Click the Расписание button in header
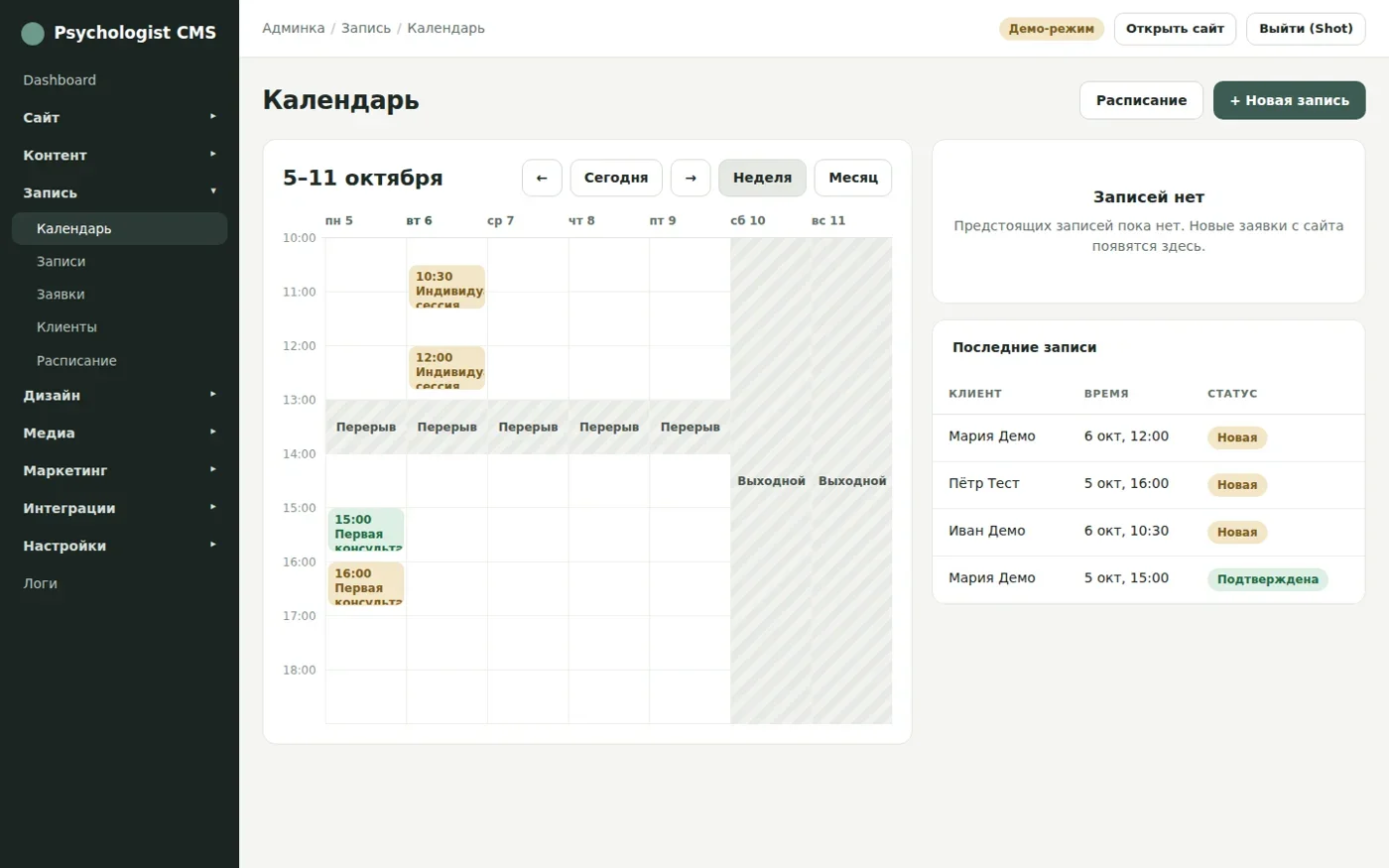 [x=1141, y=100]
